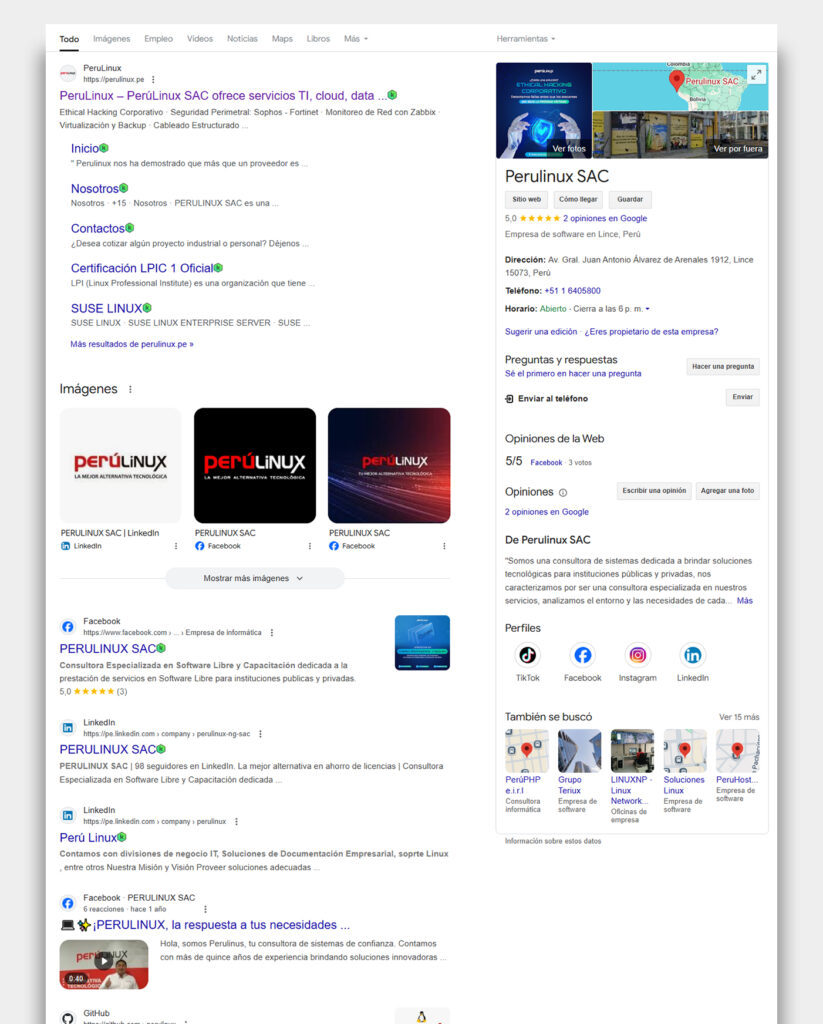This screenshot has height=1024, width=823.
Task: Click the info icon next to Opiniones
Action: pos(563,493)
